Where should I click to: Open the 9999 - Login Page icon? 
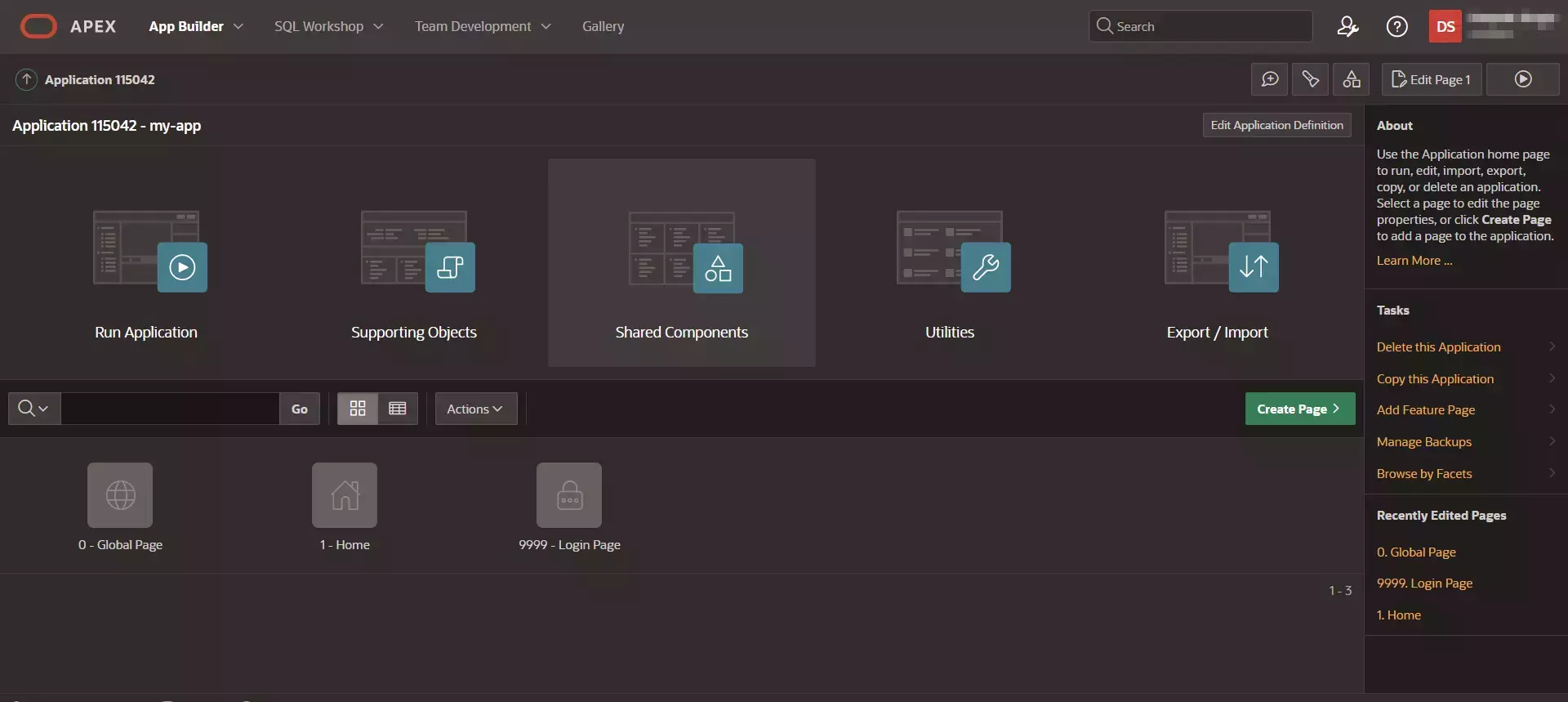click(x=569, y=495)
